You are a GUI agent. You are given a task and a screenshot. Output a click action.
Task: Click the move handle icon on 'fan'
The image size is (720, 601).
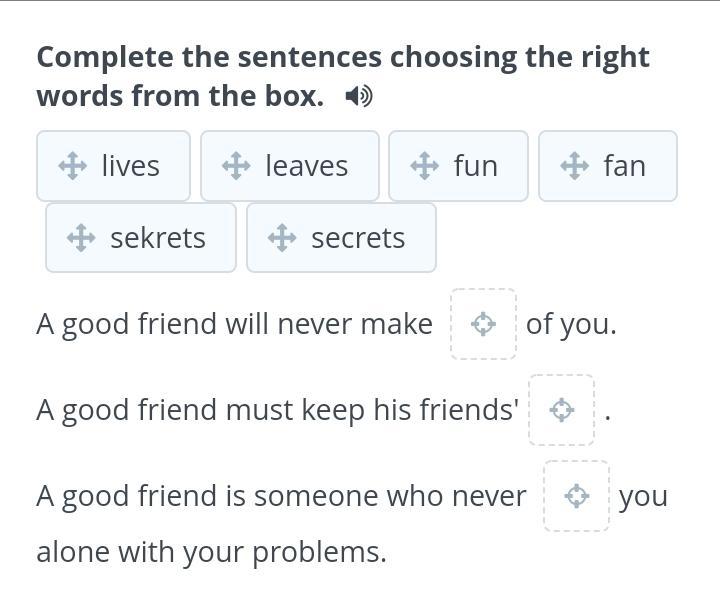pyautogui.click(x=575, y=166)
